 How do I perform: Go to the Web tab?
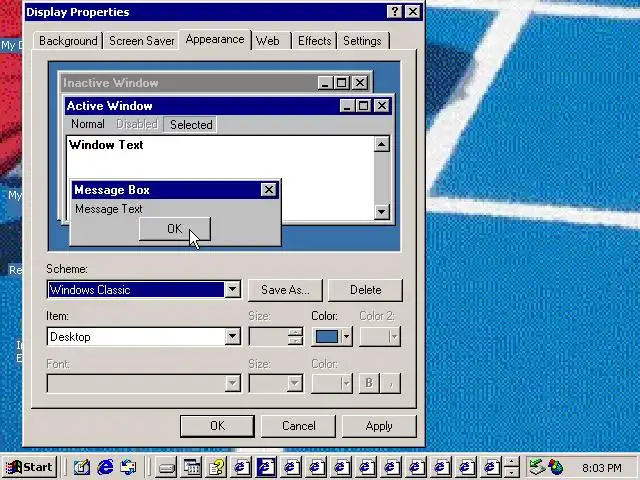(268, 41)
